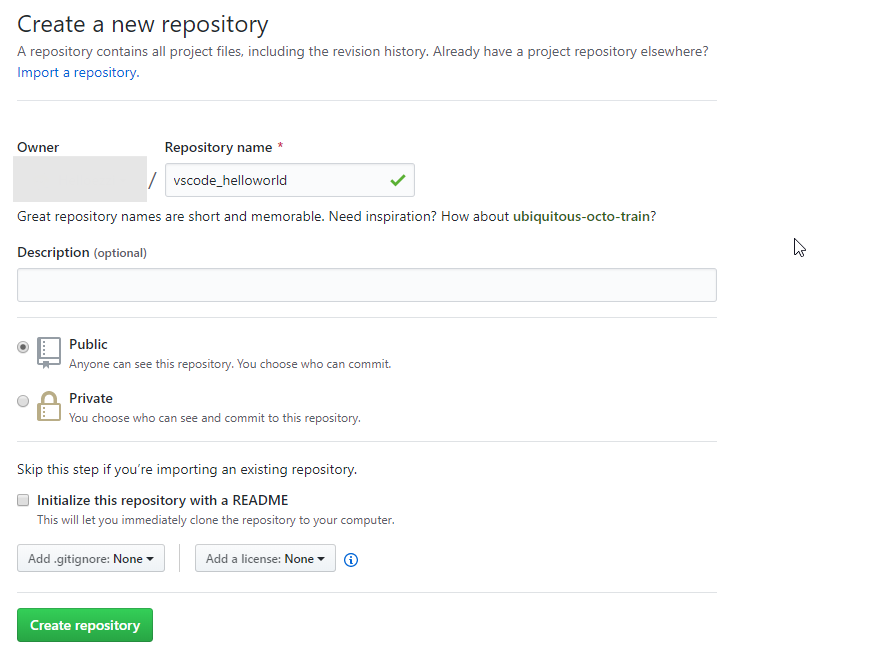Click the Initialize README label text
Screen dimensions: 874x663
click(x=163, y=500)
